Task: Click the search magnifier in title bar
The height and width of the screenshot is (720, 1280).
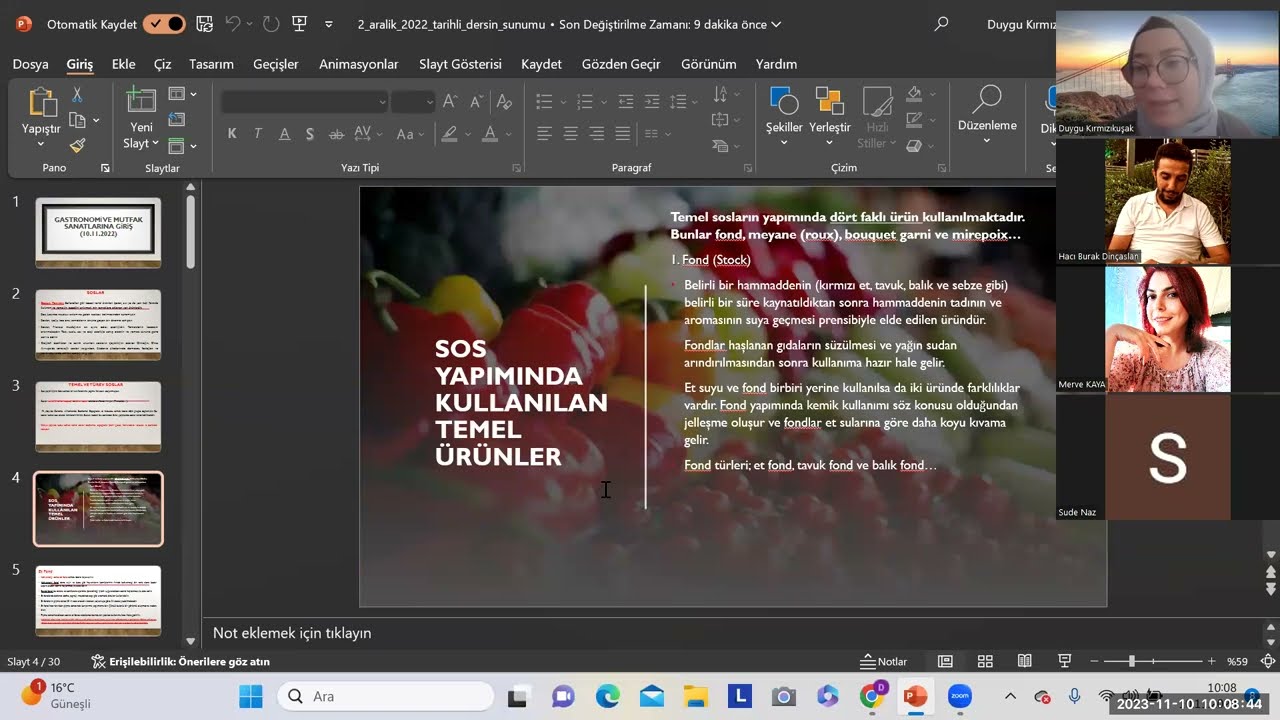Action: pyautogui.click(x=941, y=24)
